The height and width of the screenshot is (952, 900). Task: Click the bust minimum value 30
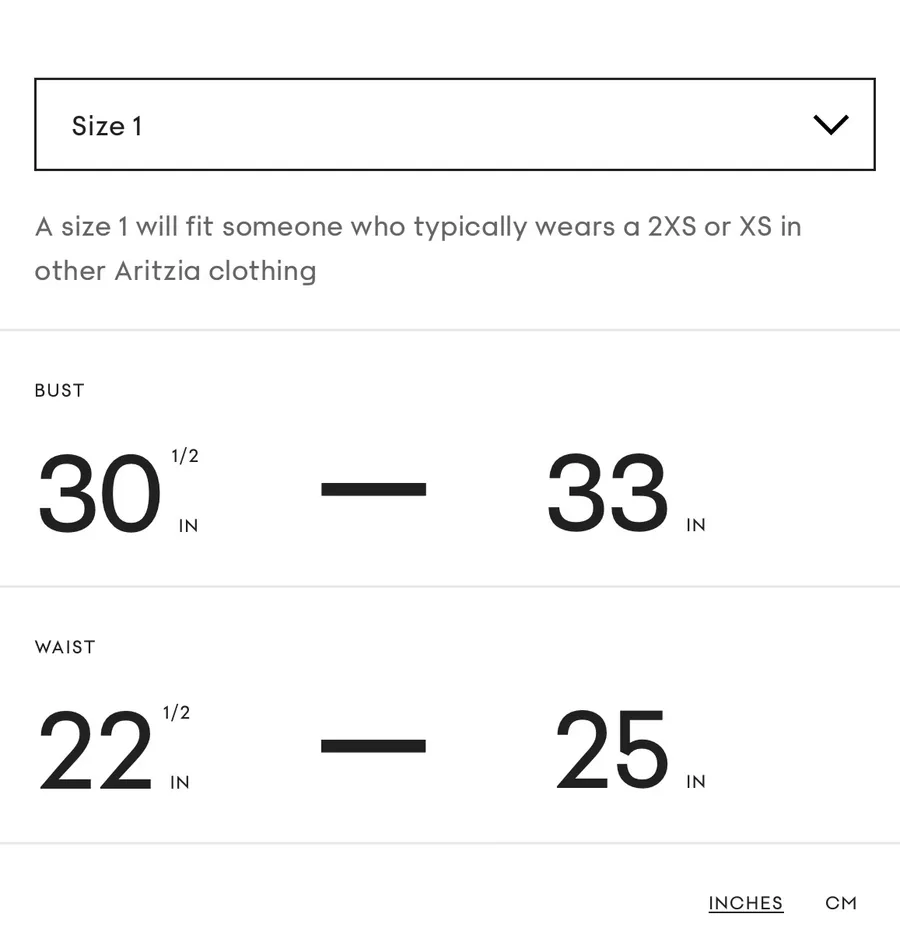[100, 492]
